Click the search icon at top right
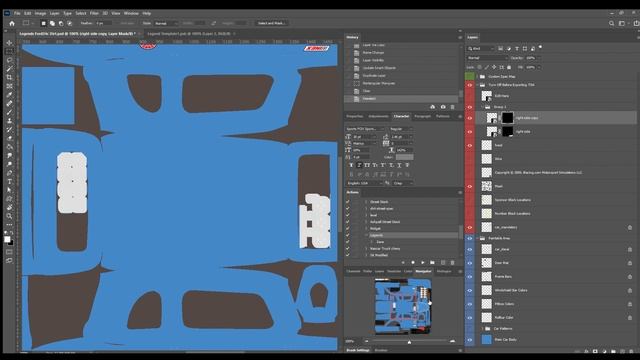This screenshot has width=640, height=360. (611, 23)
